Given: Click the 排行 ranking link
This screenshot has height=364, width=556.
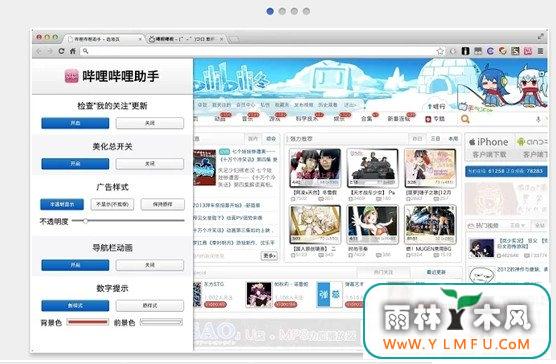Looking at the screenshot, I should click(x=437, y=106).
